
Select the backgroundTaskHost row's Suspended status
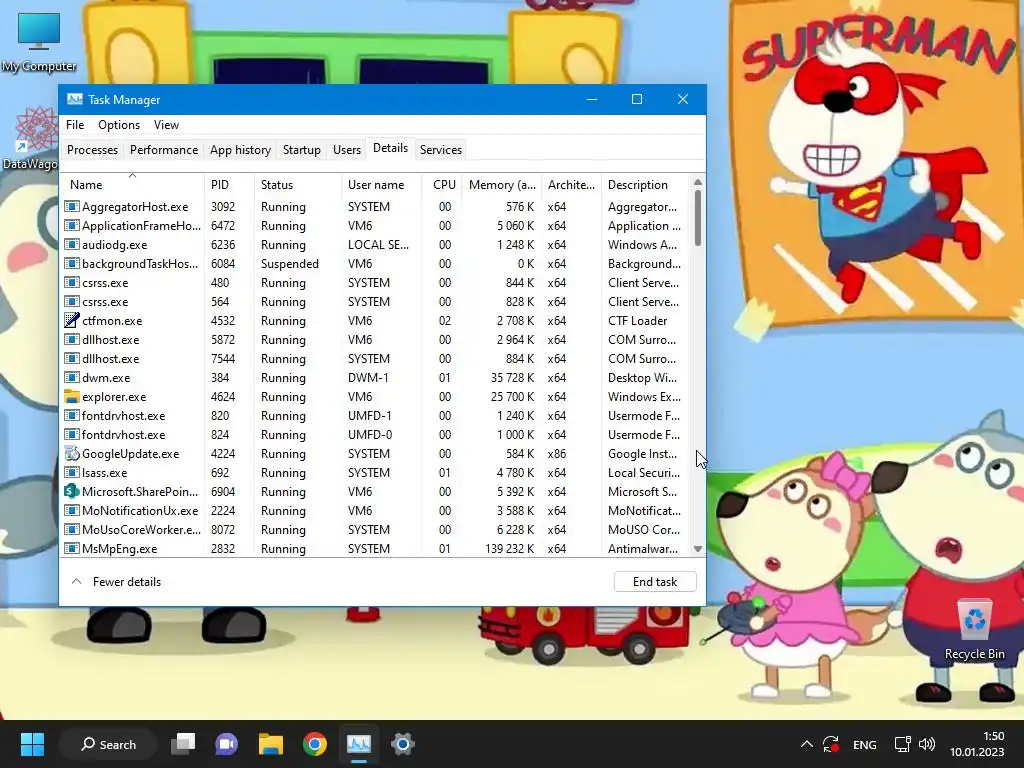coord(290,264)
